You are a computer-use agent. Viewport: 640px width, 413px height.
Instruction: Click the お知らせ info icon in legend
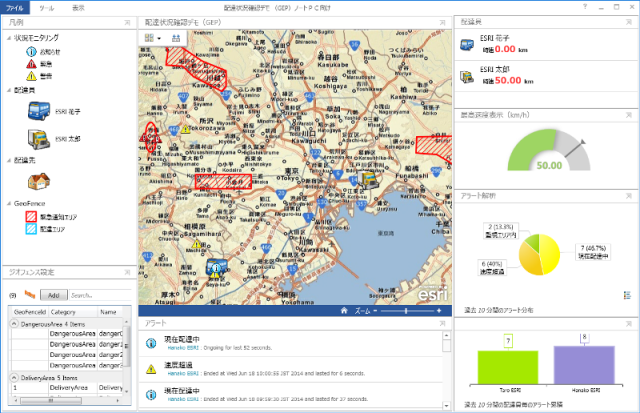coord(30,50)
